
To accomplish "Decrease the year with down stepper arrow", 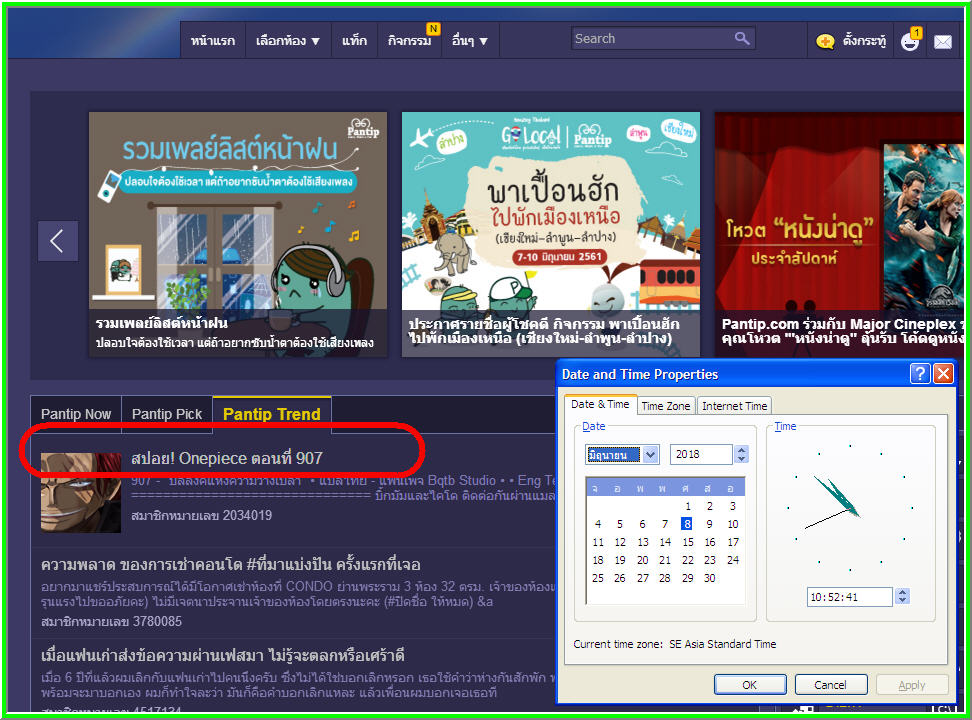I will click(741, 459).
